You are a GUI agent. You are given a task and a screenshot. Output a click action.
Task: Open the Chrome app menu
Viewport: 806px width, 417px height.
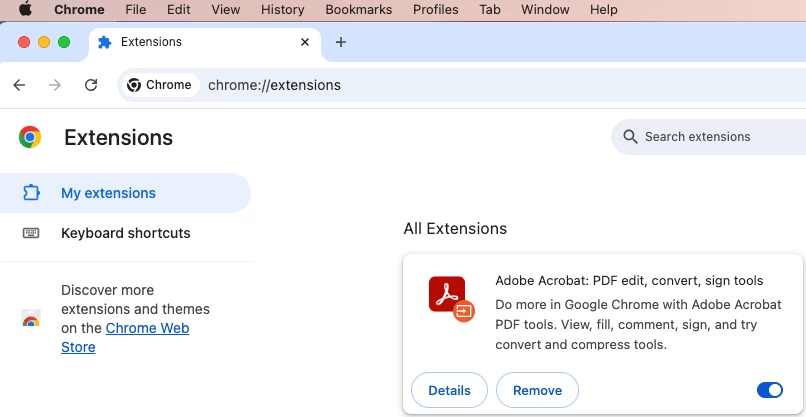click(79, 9)
